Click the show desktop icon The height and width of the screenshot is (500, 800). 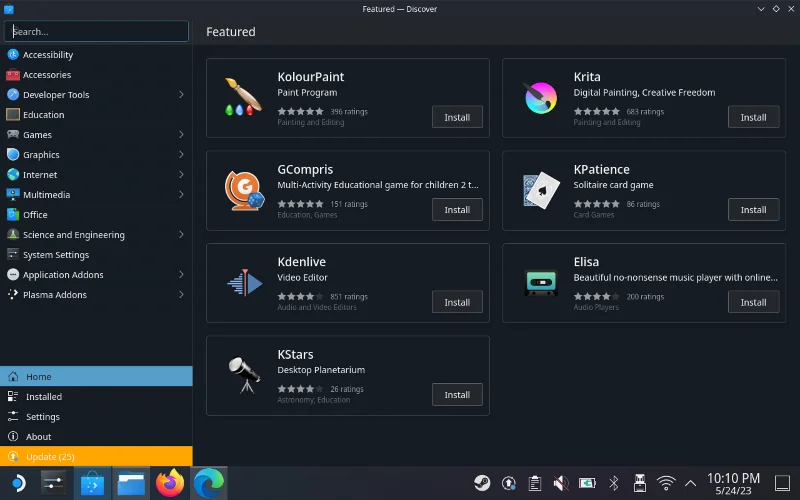[x=783, y=483]
